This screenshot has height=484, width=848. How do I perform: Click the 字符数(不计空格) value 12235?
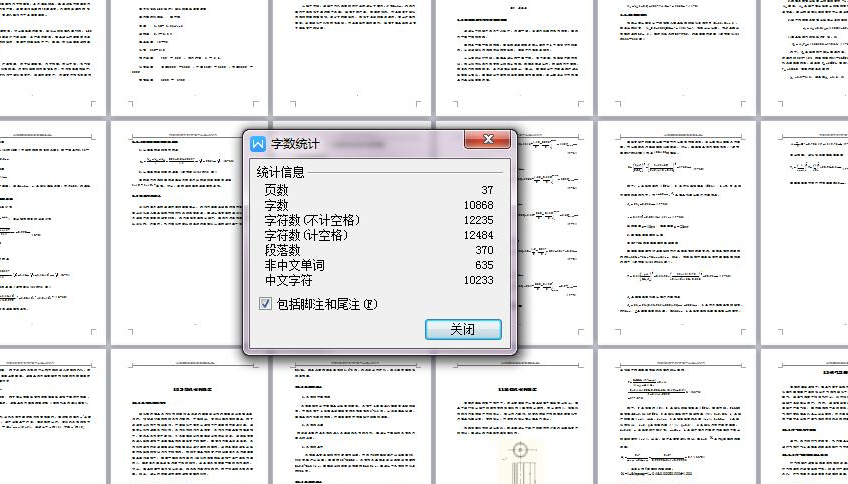tap(478, 221)
